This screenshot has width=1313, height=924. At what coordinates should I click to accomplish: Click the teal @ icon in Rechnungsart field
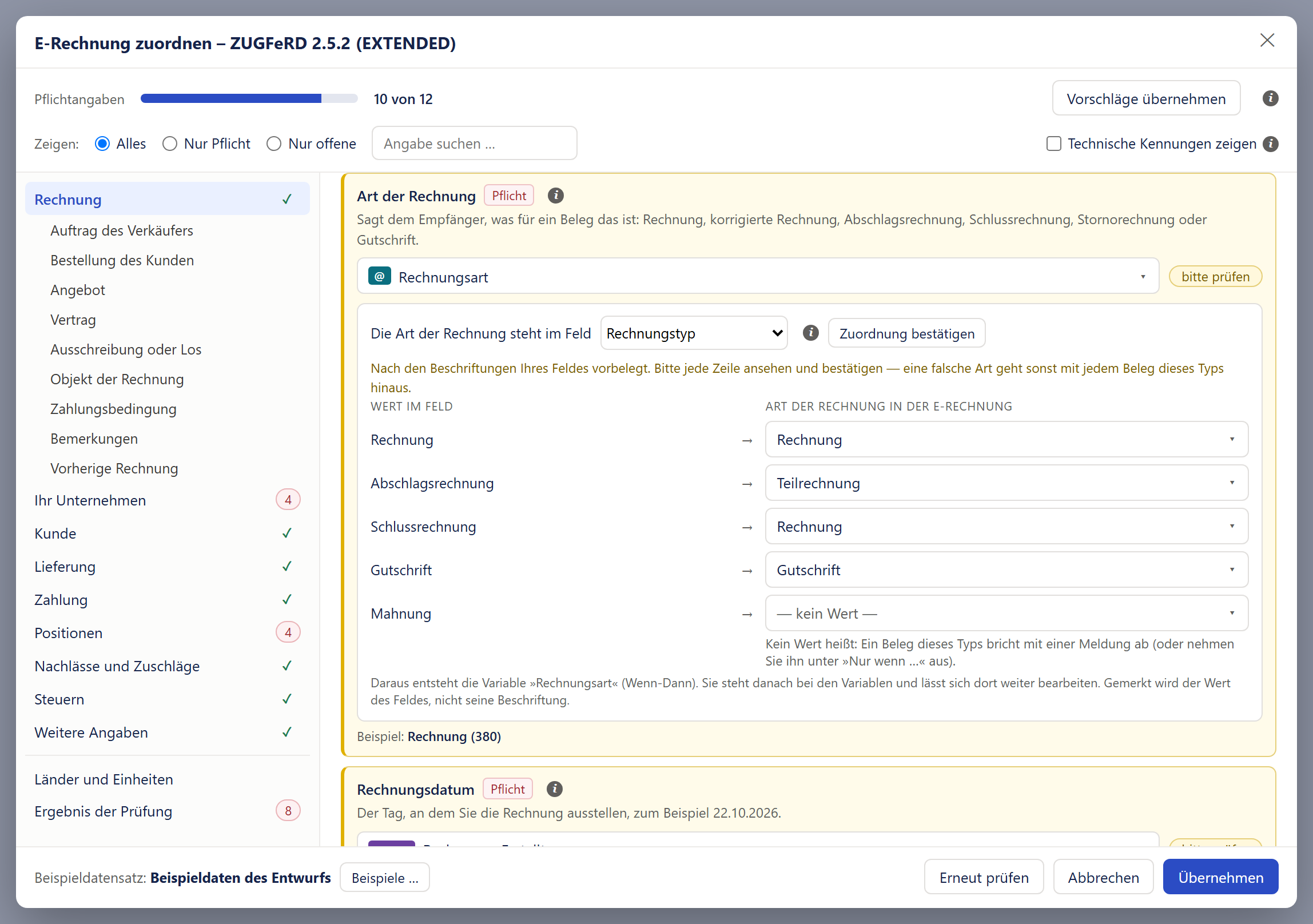[379, 276]
